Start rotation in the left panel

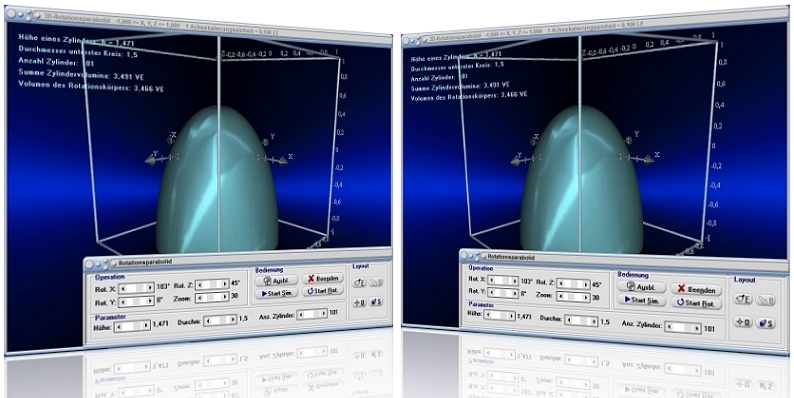coord(323,291)
